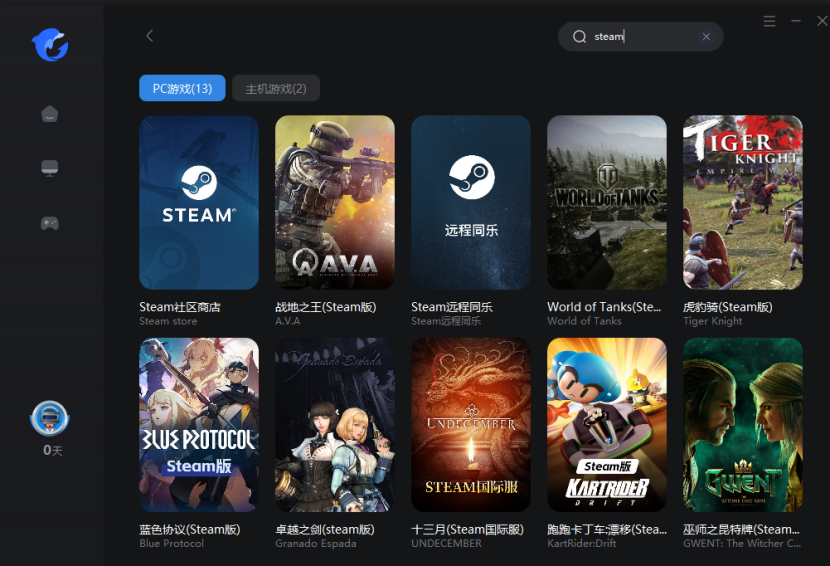The width and height of the screenshot is (830, 566).
Task: Clear the search text with X
Action: [706, 37]
